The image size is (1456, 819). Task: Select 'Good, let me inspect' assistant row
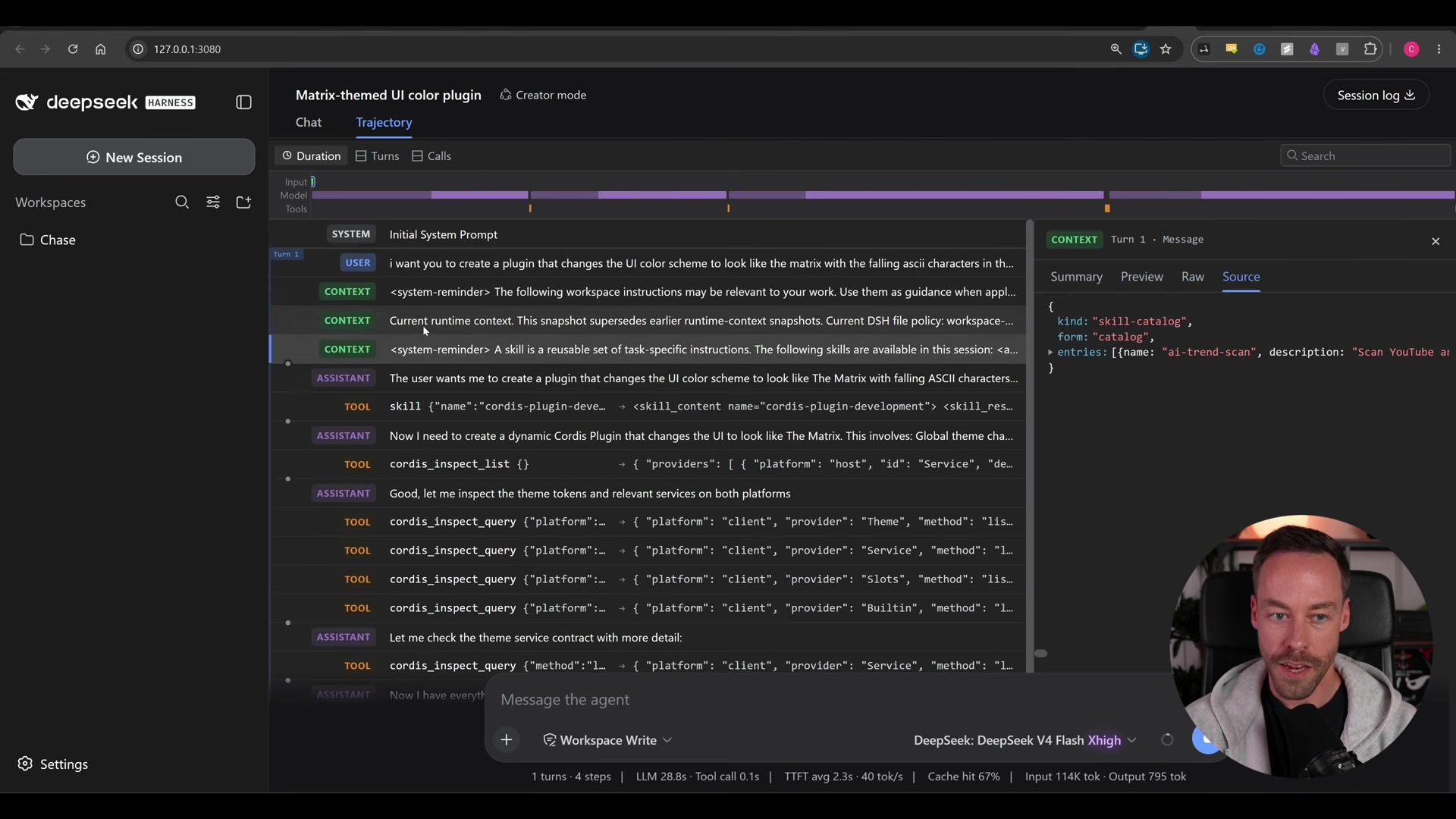[x=648, y=494]
